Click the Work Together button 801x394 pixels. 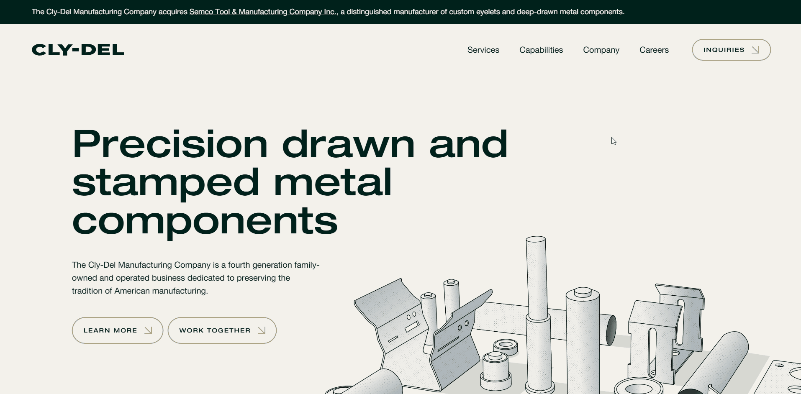222,330
